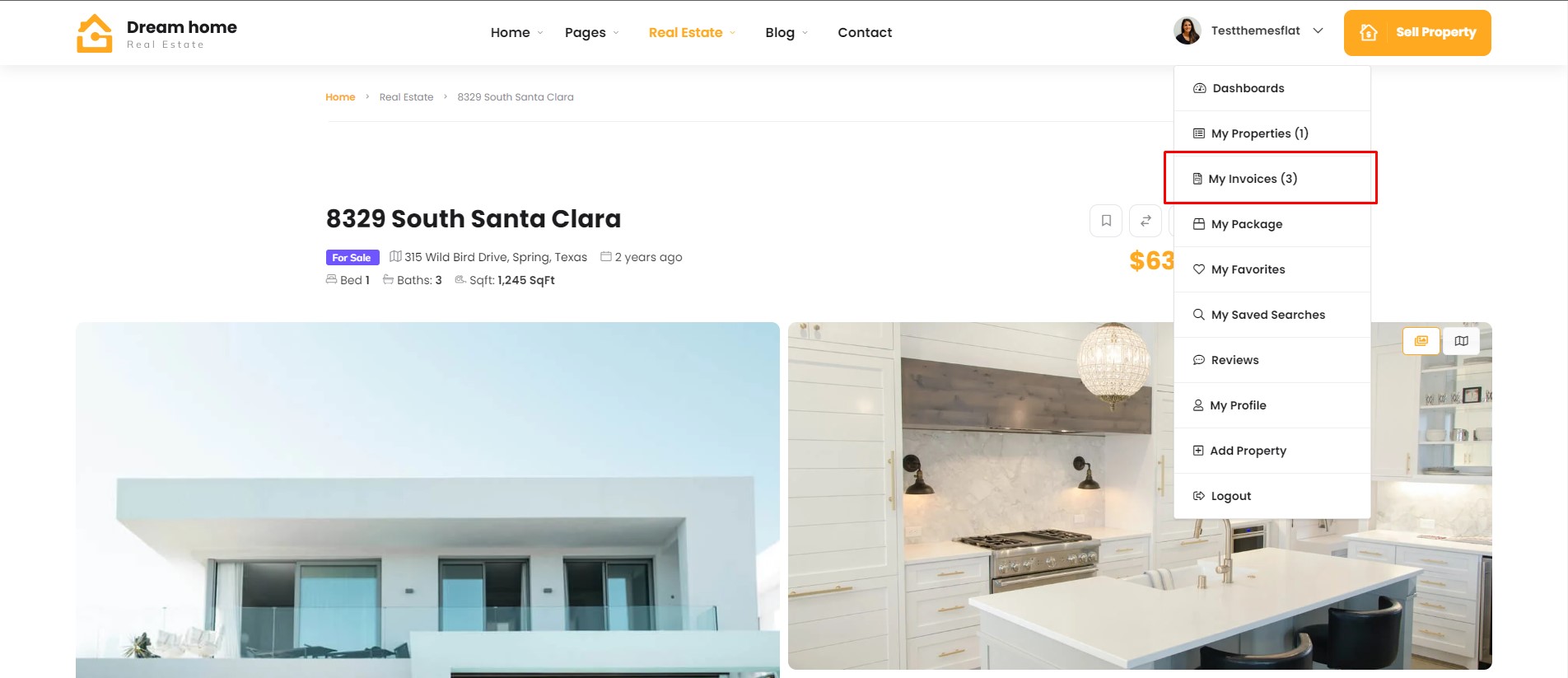1568x678 pixels.
Task: Click the house icon on Sell Property
Action: point(1369,33)
